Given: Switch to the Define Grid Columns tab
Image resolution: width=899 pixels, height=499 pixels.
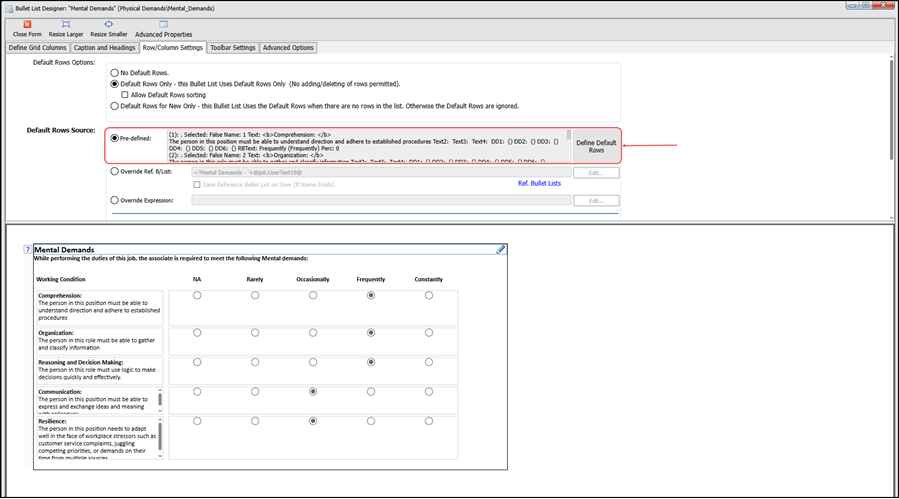Looking at the screenshot, I should click(37, 48).
